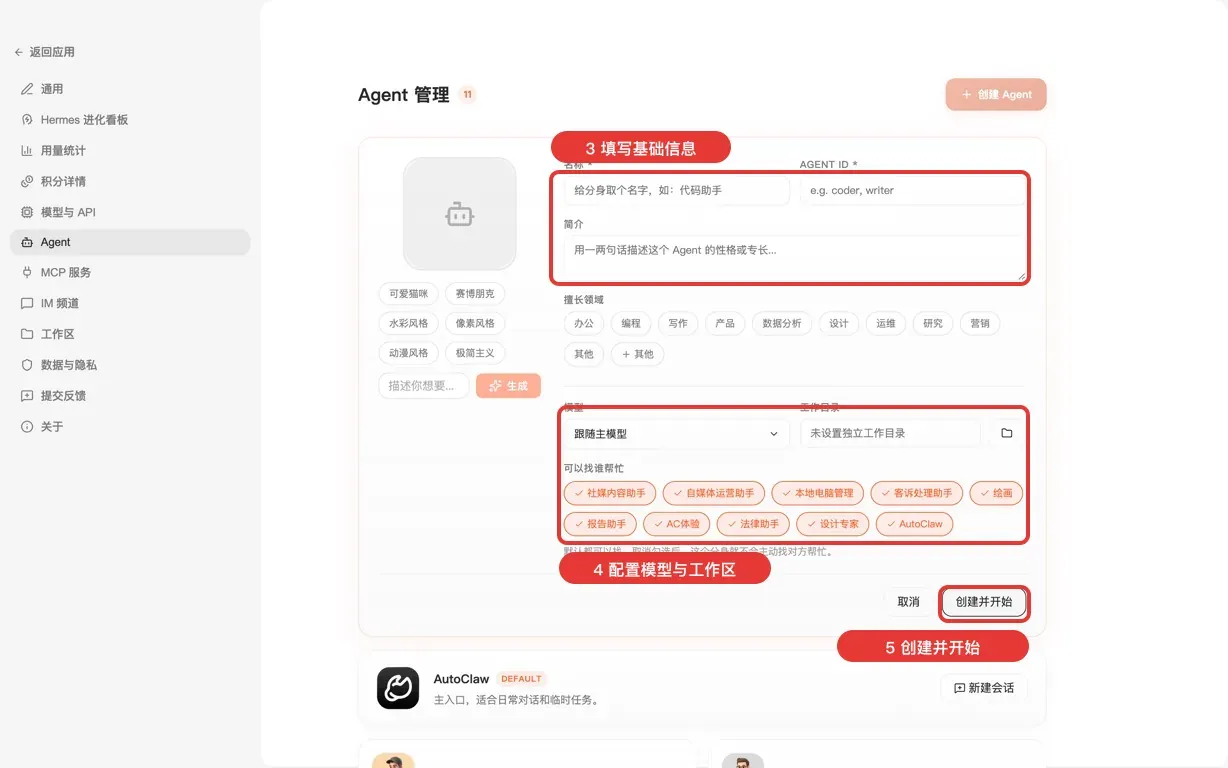Uncheck 客诉处理助手 helper
Viewport: 1228px width, 768px height.
coord(917,493)
